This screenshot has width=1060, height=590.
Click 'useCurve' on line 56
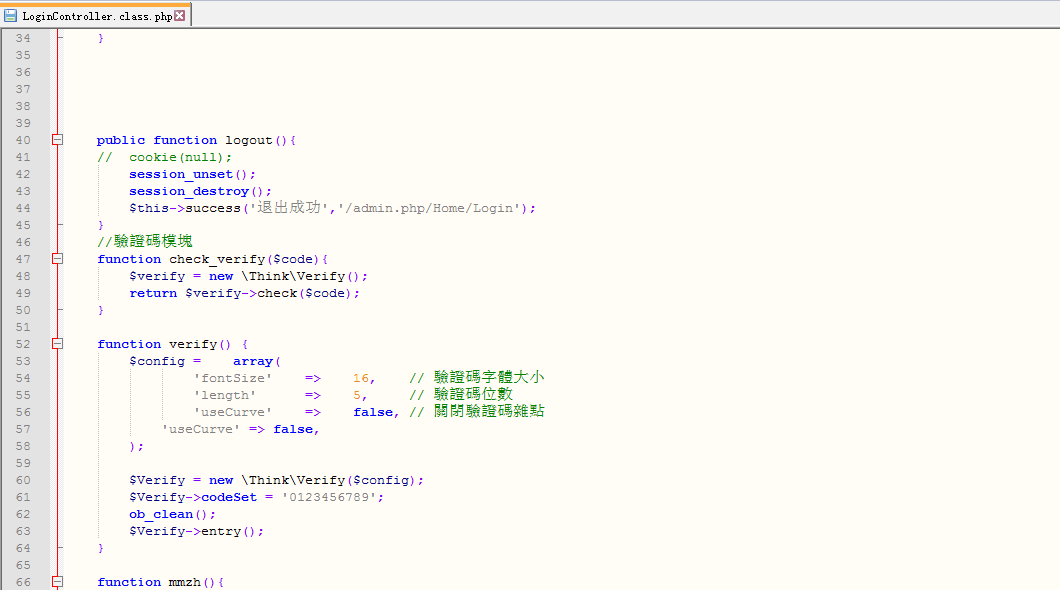tap(233, 412)
